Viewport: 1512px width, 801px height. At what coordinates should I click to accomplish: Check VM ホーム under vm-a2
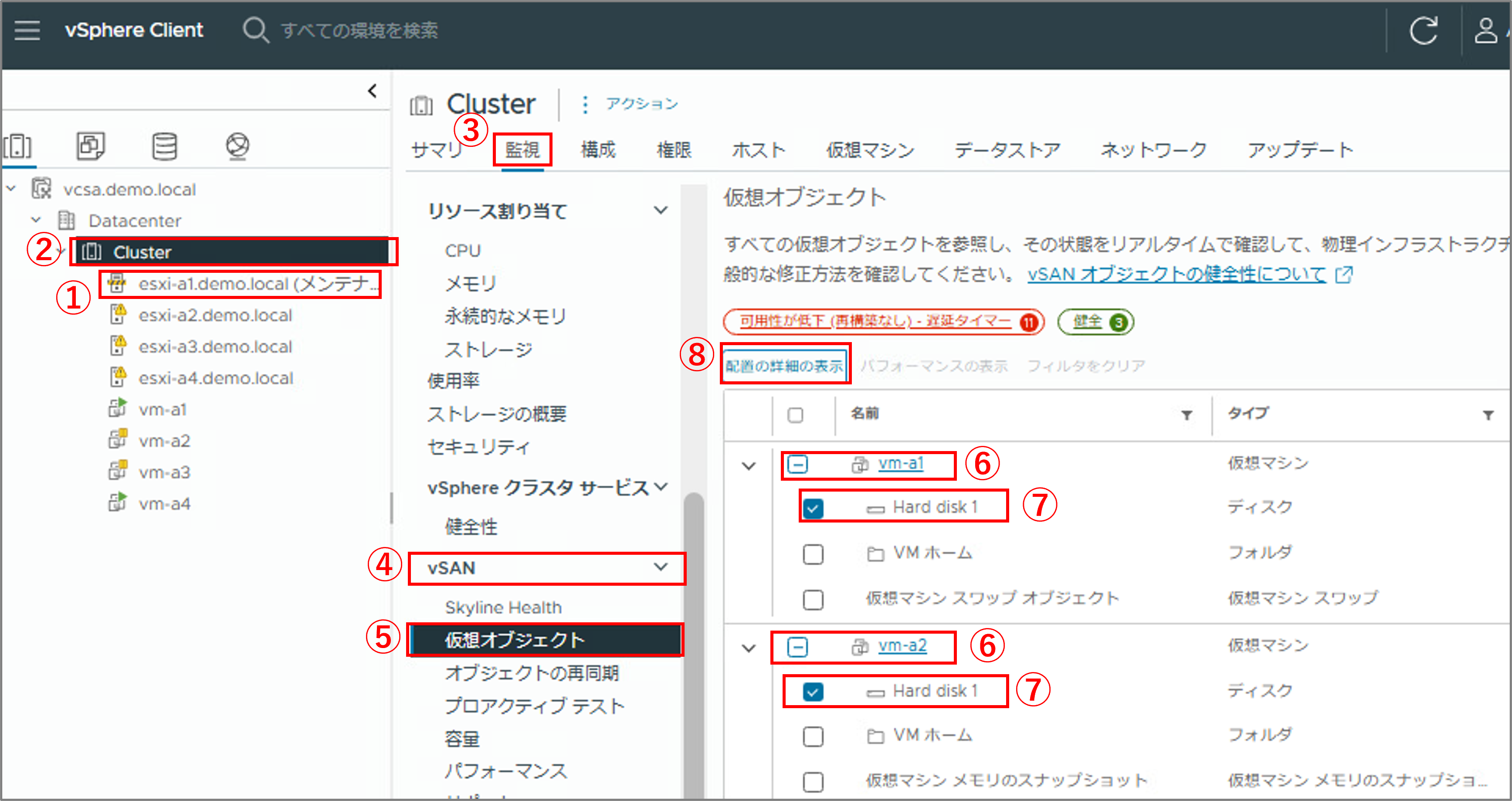coord(813,737)
